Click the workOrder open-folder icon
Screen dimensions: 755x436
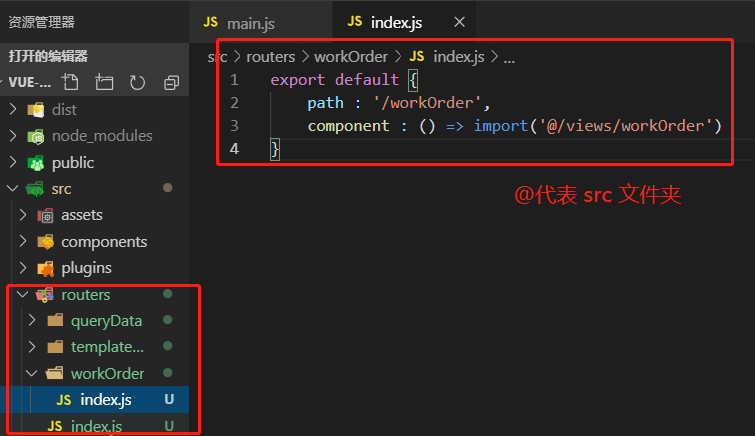point(54,372)
